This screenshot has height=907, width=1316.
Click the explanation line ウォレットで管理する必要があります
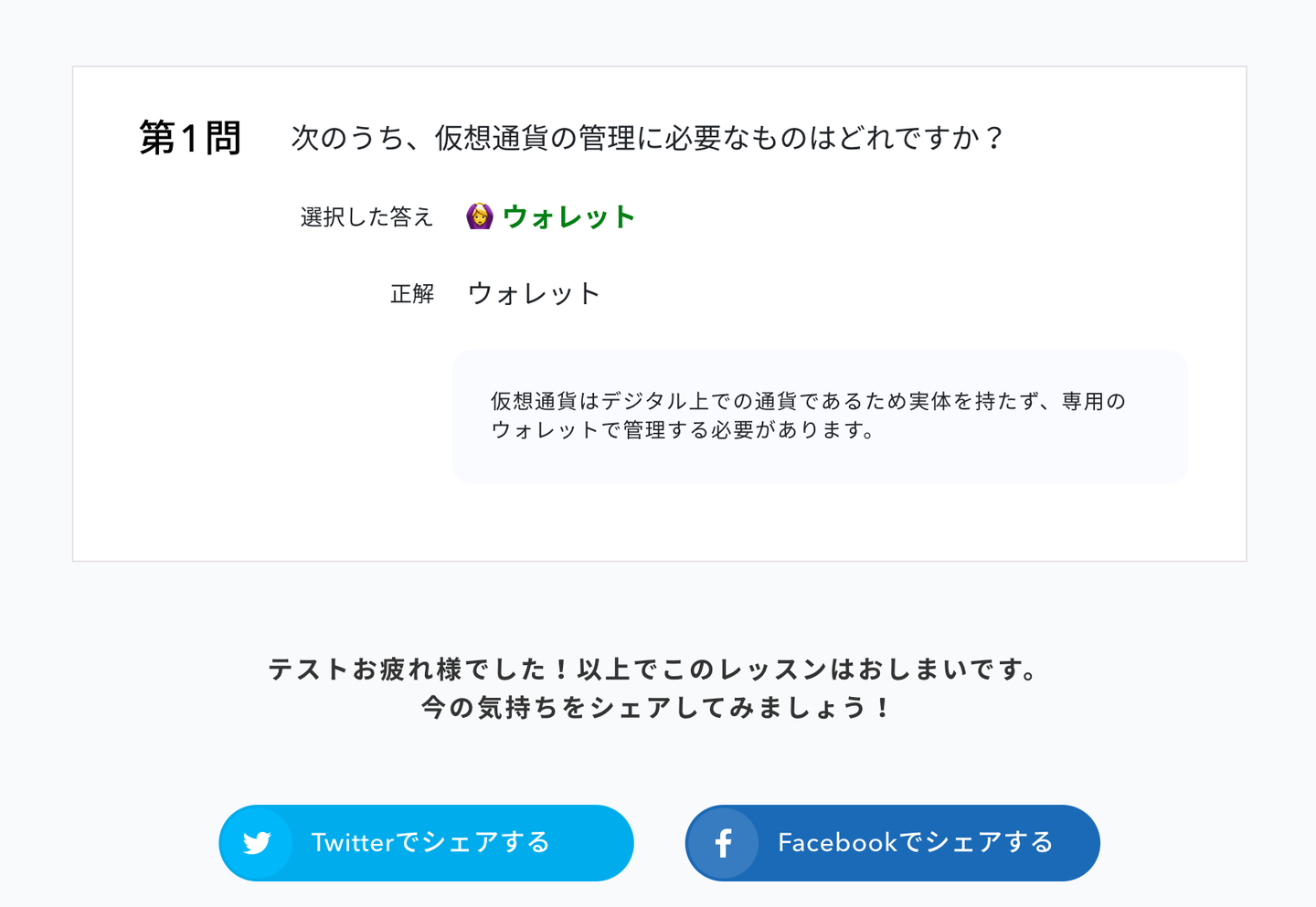tap(683, 430)
